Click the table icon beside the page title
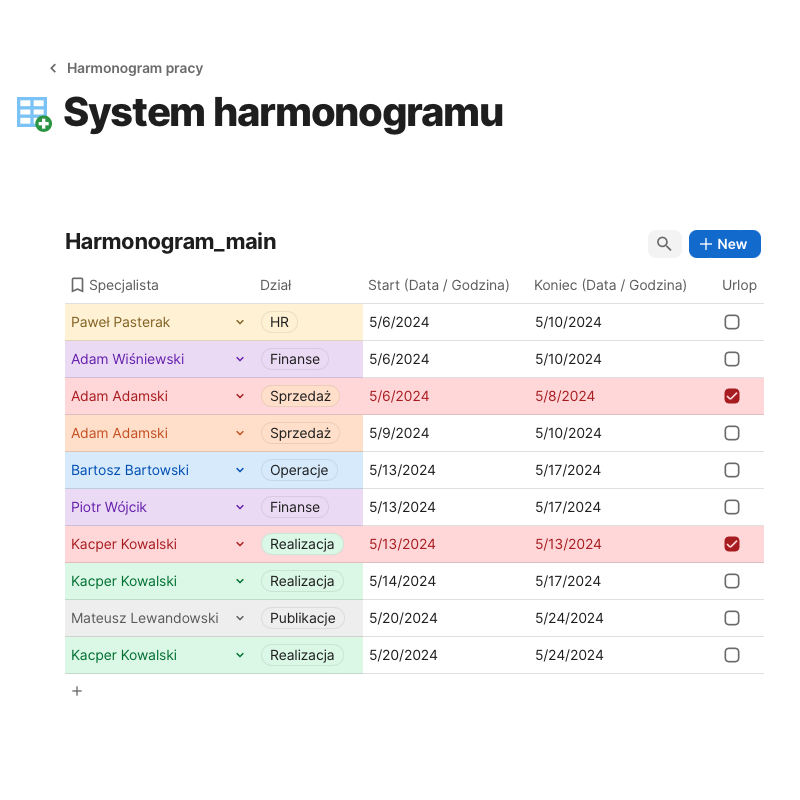The width and height of the screenshot is (800, 800). point(33,113)
